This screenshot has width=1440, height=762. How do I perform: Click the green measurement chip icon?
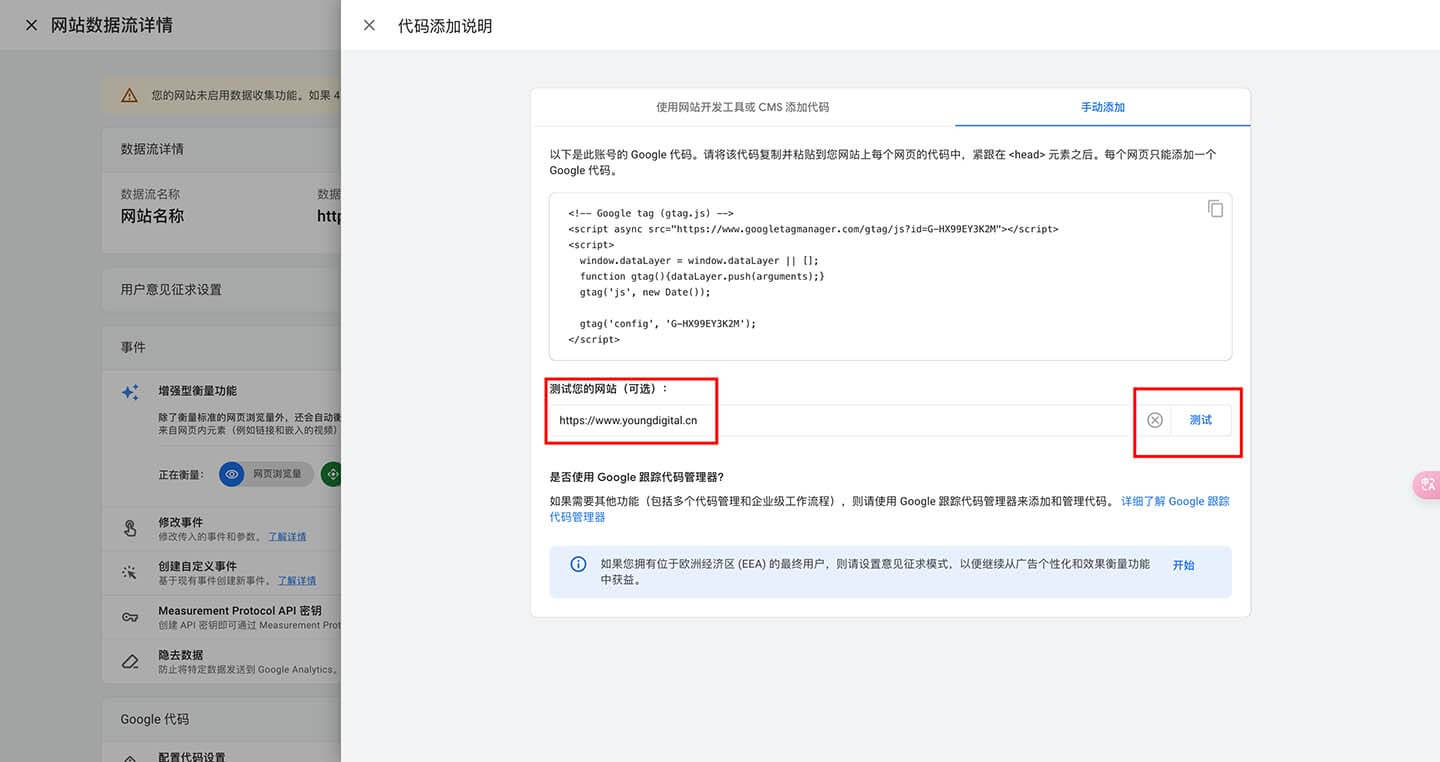pos(331,474)
